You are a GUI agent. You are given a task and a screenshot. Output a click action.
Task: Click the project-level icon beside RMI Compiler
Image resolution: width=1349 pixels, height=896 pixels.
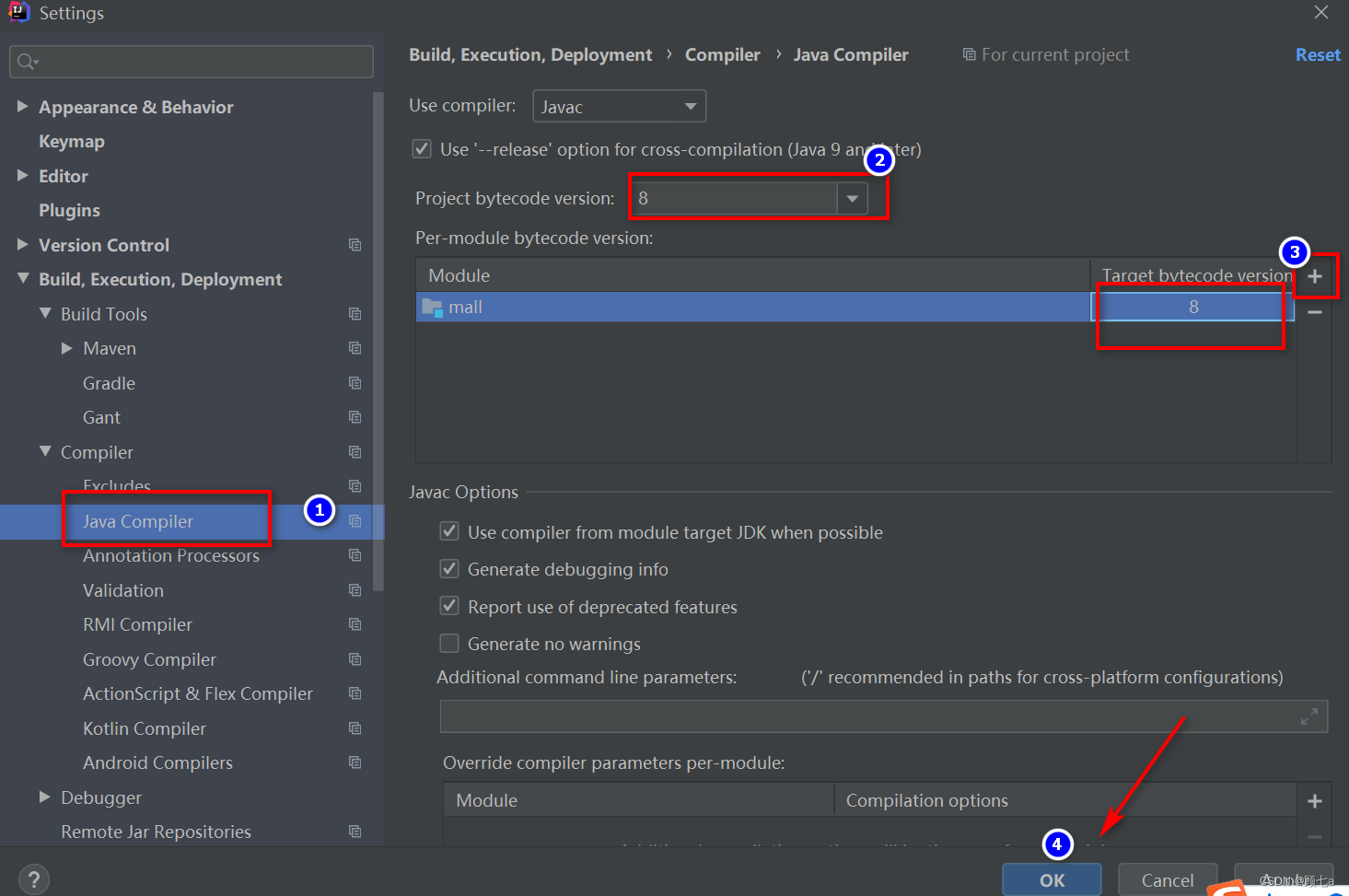(355, 624)
